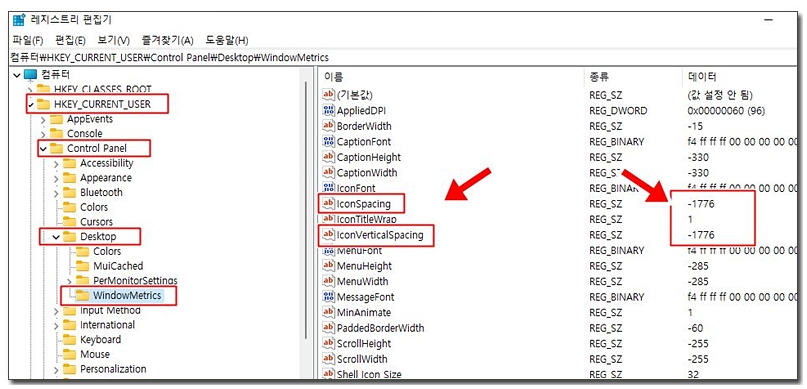Open the 파일(F) menu
807x389 pixels.
(x=28, y=40)
